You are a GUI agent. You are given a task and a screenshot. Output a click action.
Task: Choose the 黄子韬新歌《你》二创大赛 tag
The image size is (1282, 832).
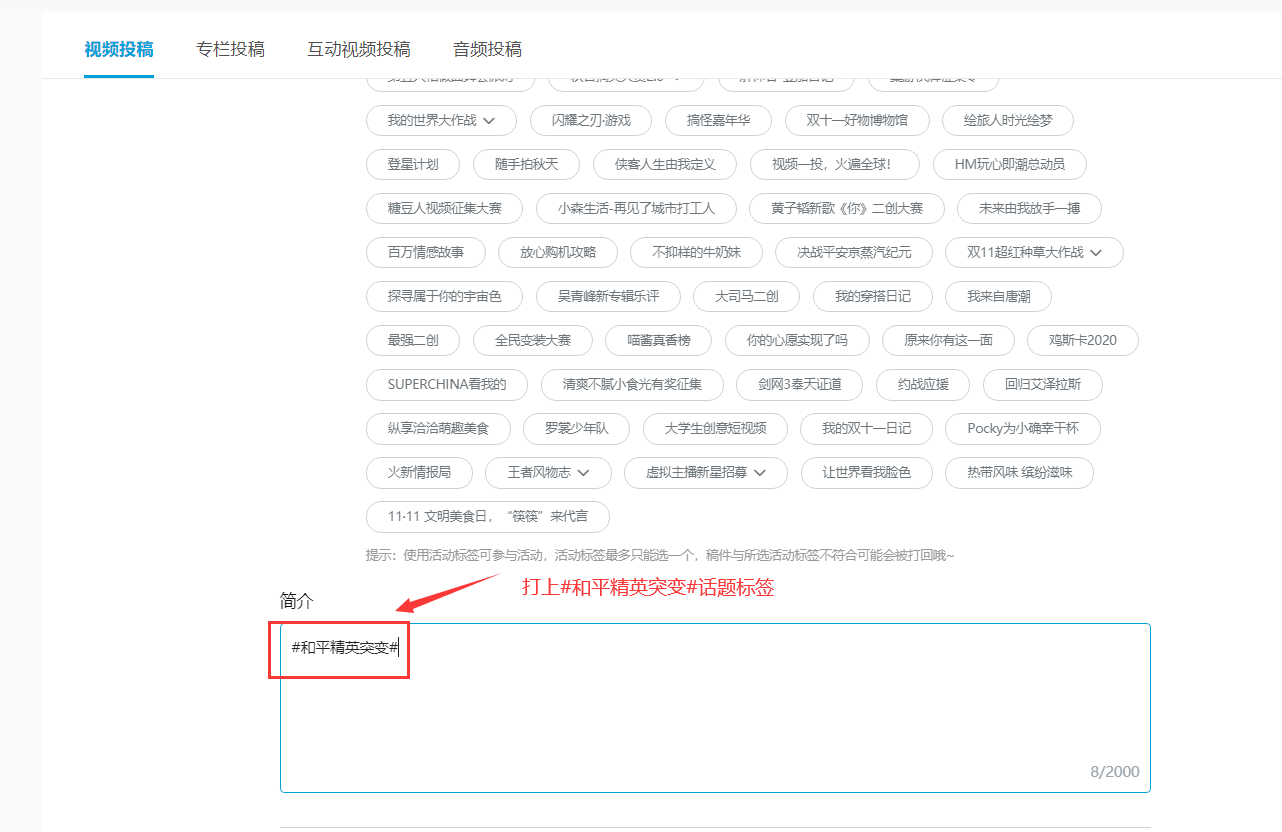[x=846, y=208]
